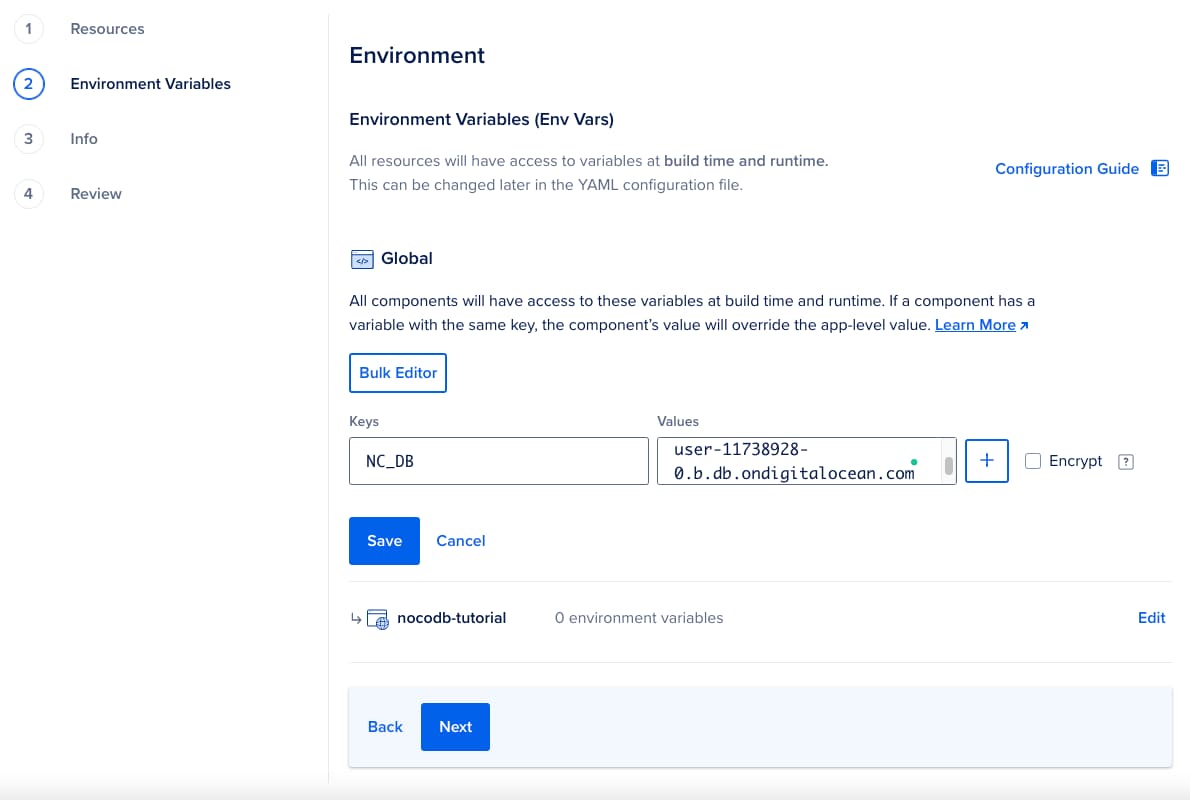Viewport: 1190px width, 800px height.
Task: Click the step 1 circle icon
Action: pyautogui.click(x=29, y=29)
